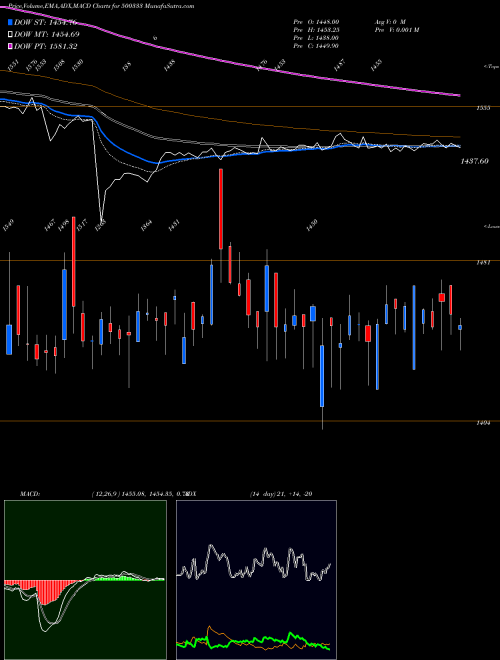Screen dimensions: 500x660
Task: Click the 'MACD:' panel heading
Action: pos(29,493)
